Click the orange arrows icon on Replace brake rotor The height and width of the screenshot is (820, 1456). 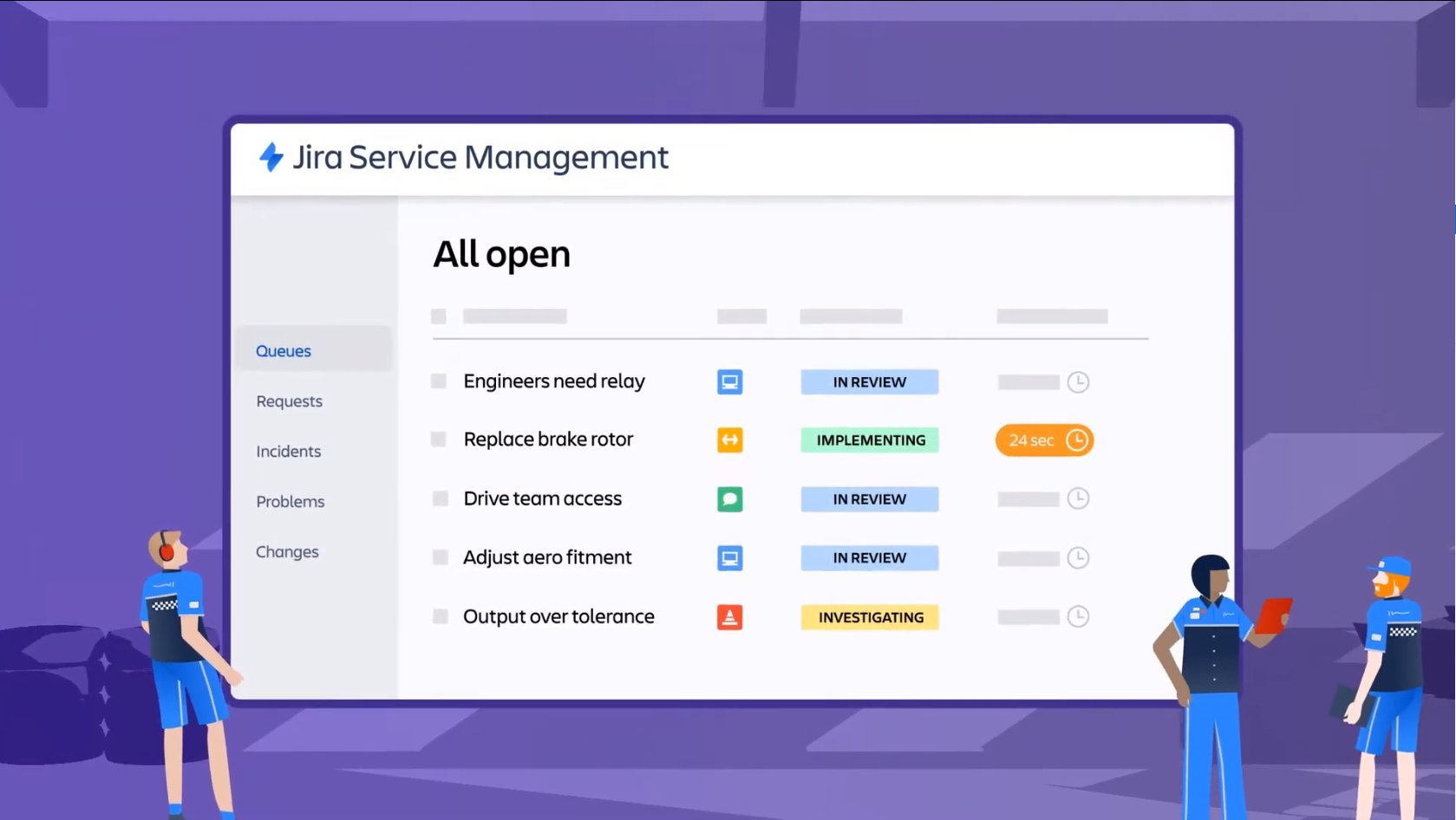click(x=729, y=440)
